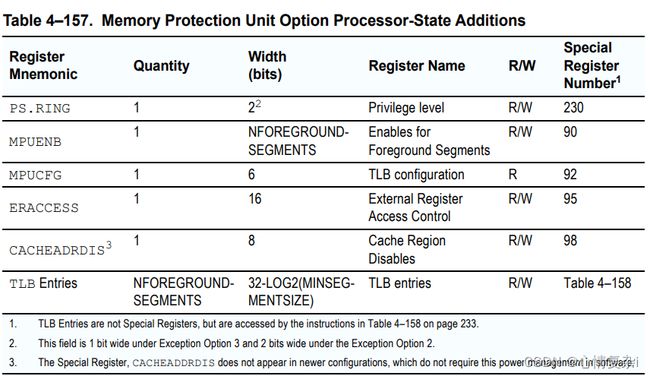This screenshot has width=650, height=376.
Task: Select the MPUCFG mnemonic cell
Action: point(35,175)
